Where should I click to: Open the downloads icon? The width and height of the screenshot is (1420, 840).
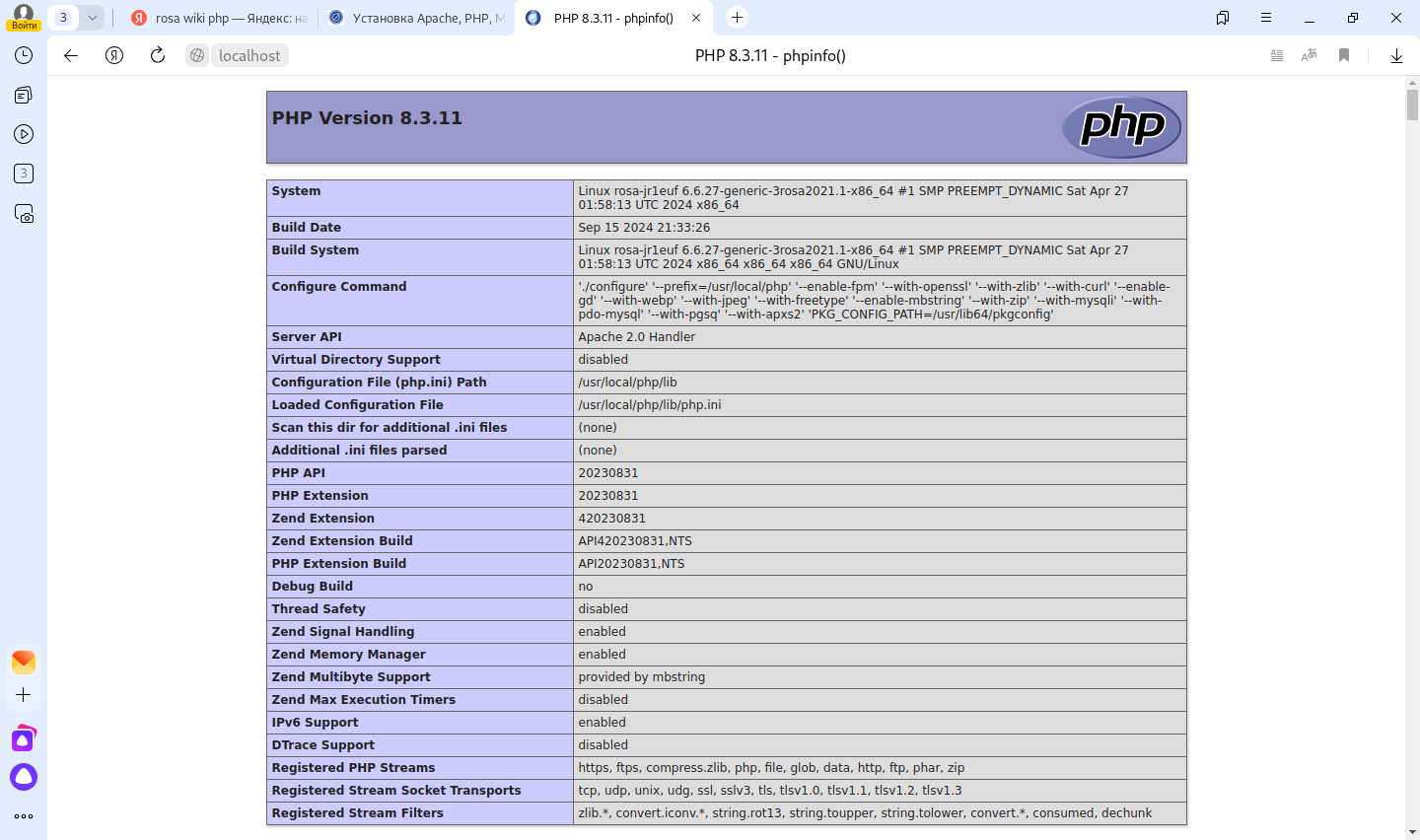1396,56
